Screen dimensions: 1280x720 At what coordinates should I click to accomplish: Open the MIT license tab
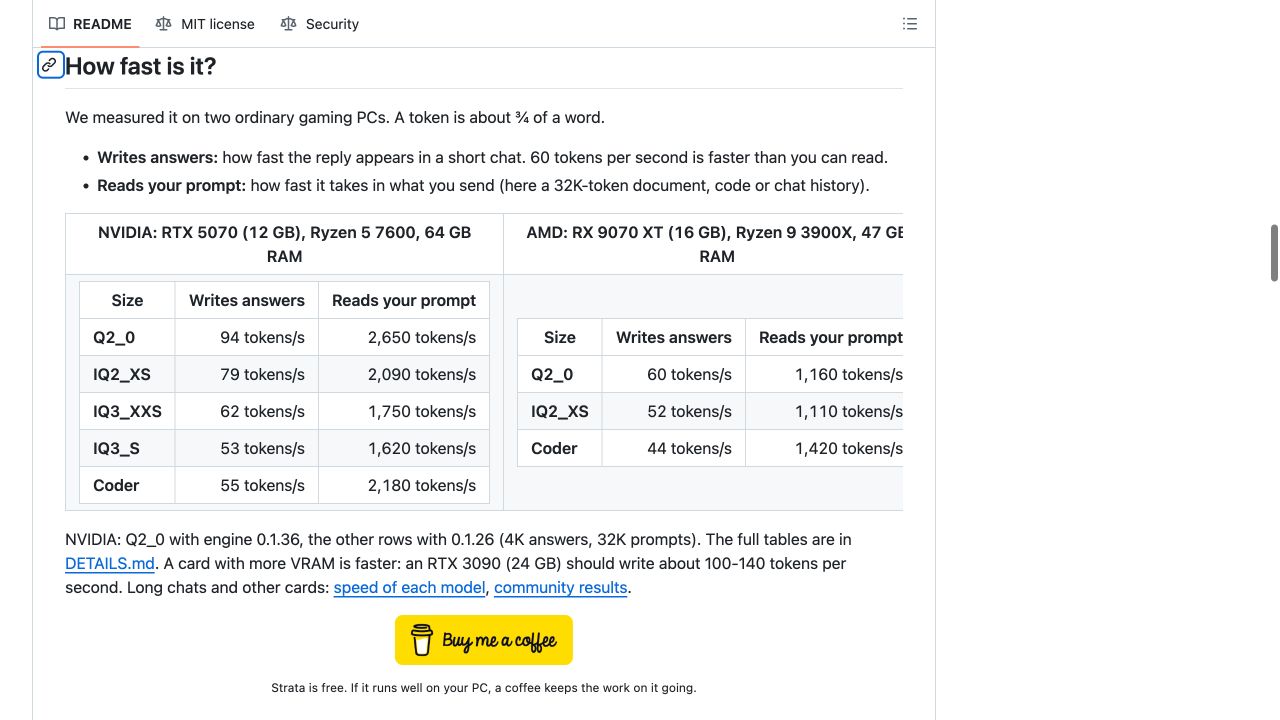tap(205, 24)
